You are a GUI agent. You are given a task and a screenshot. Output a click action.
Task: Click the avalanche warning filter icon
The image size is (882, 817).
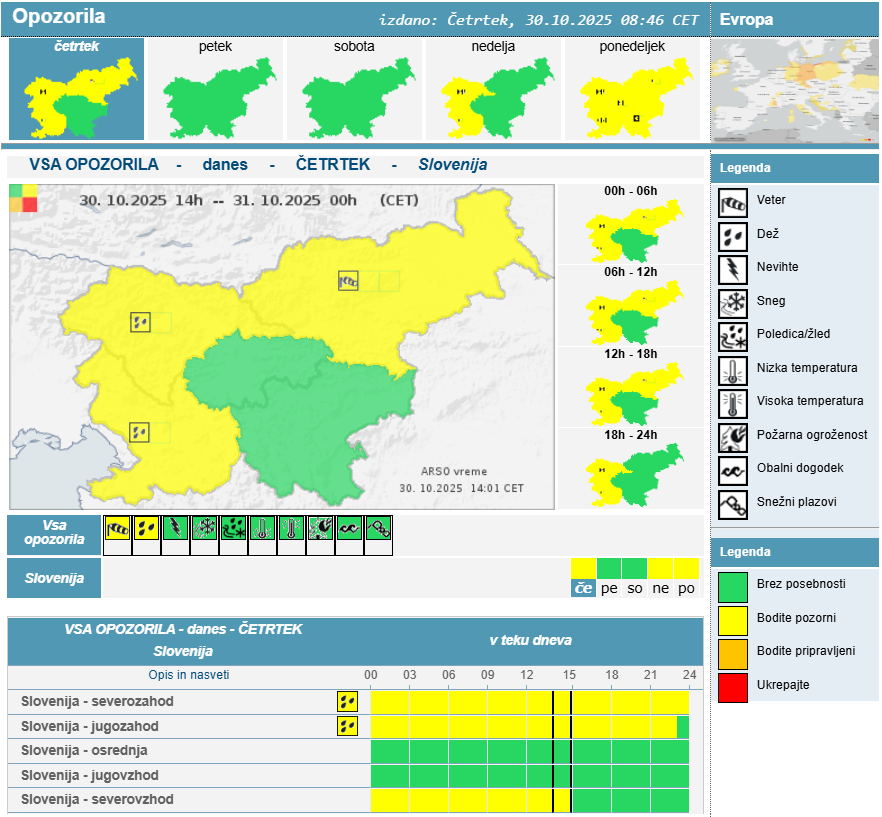[379, 529]
